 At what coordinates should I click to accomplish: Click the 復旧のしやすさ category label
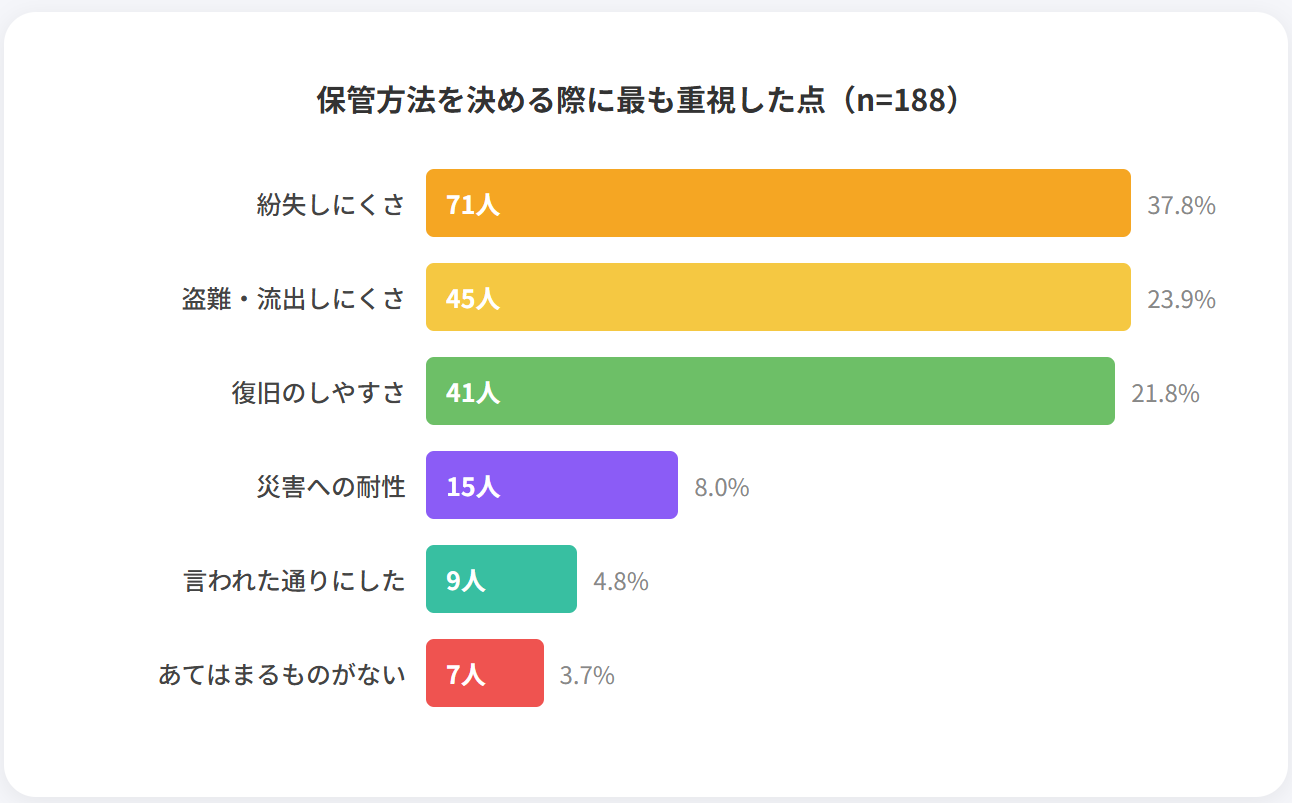pyautogui.click(x=319, y=393)
